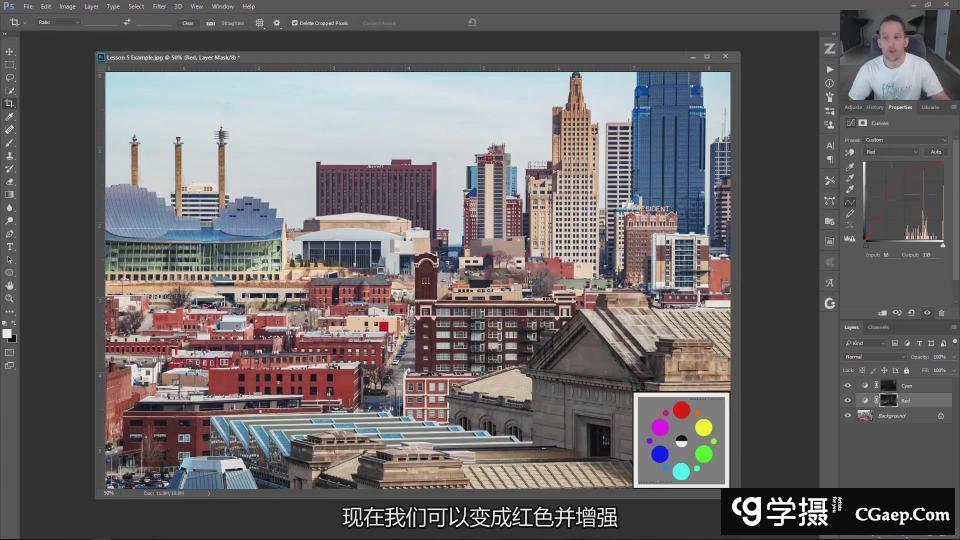
Task: Hide the Cyan layer
Action: point(848,385)
